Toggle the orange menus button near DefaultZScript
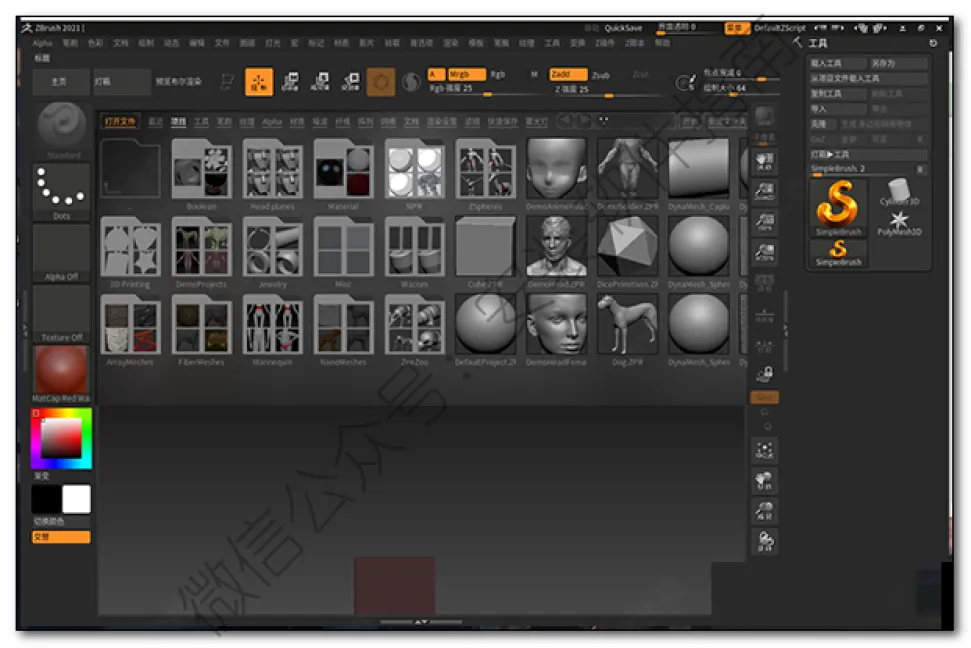The width and height of the screenshot is (971, 648). 736,28
